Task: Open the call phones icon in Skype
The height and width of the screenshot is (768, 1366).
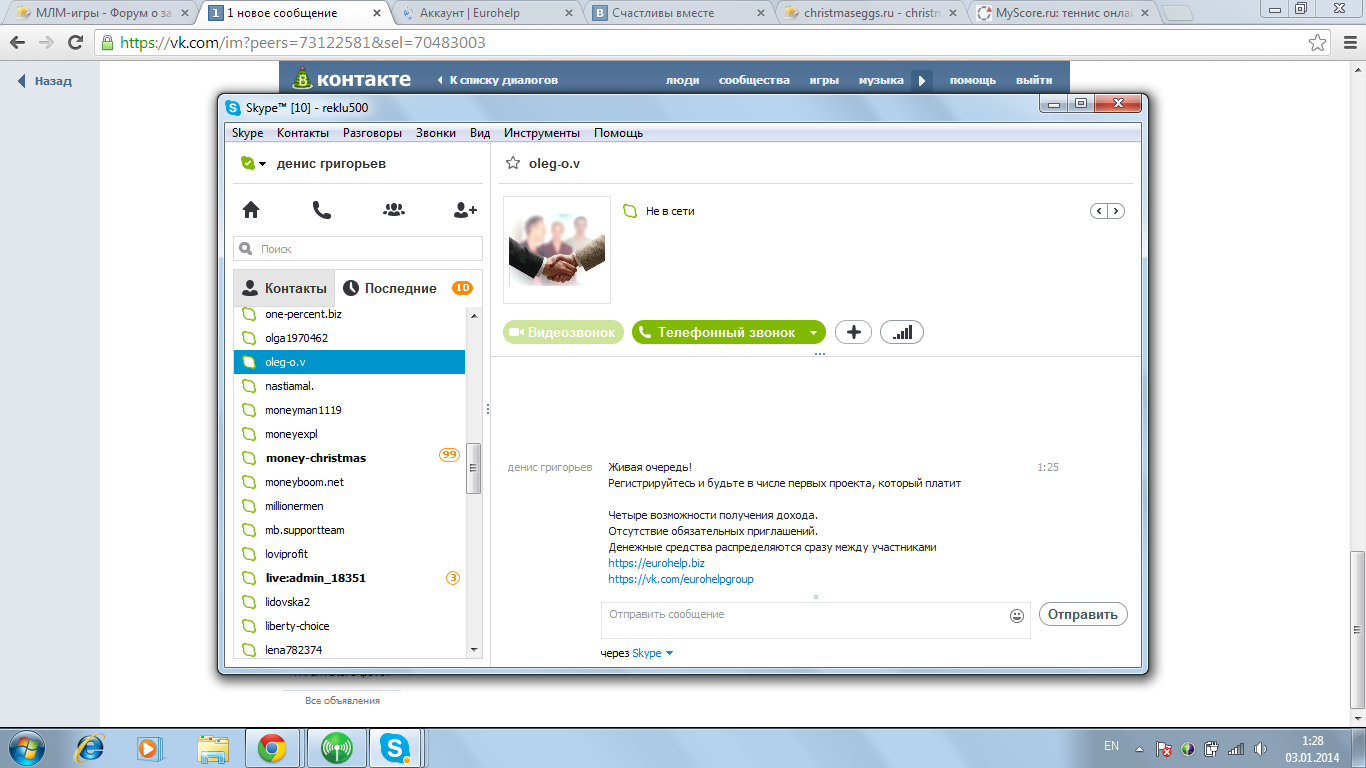Action: coord(322,210)
